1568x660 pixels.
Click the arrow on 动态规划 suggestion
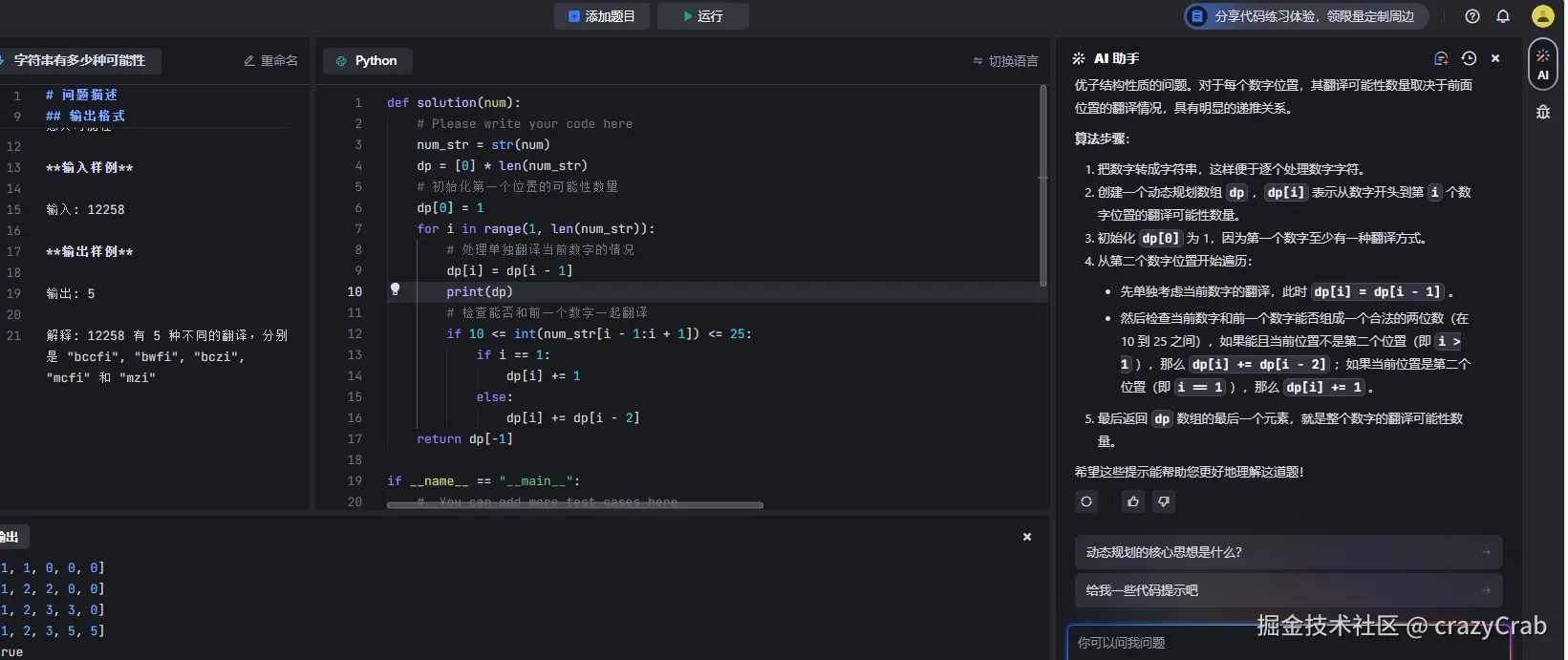click(1486, 552)
